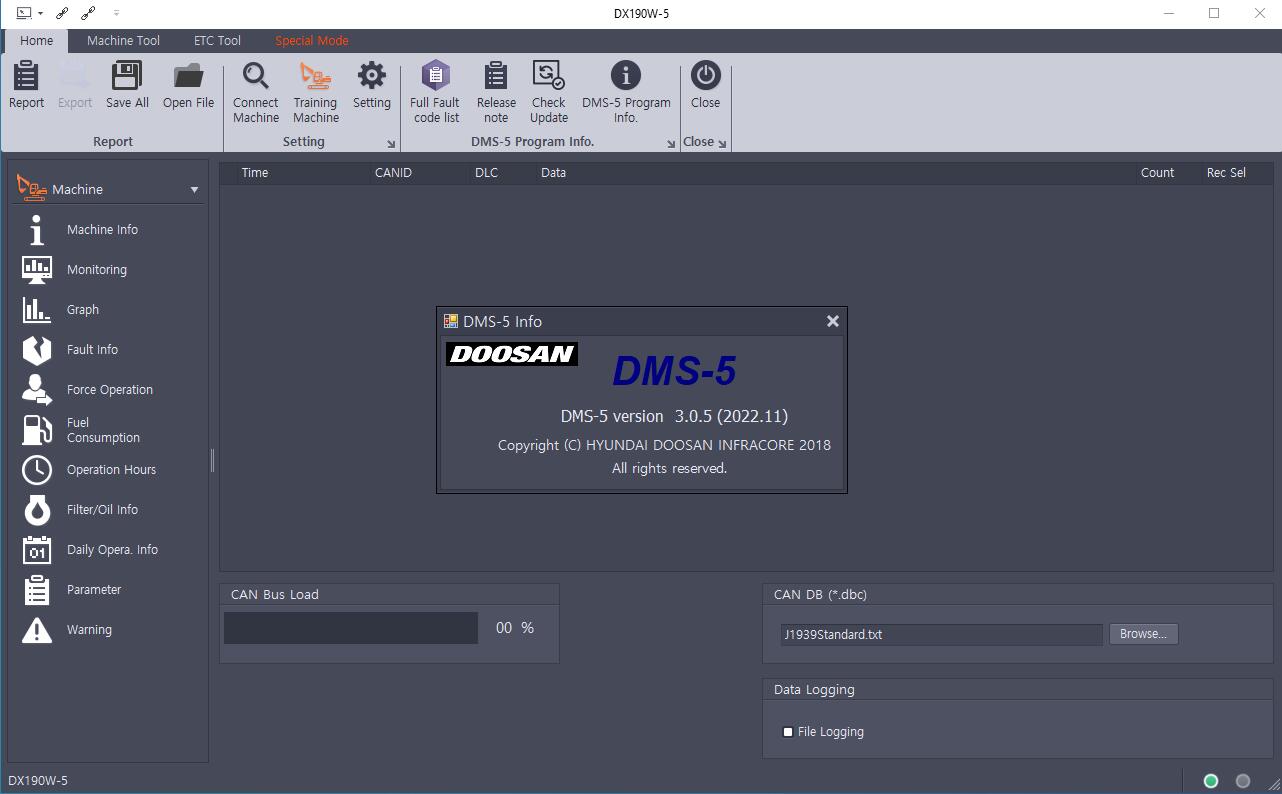
Task: Click second link icon in title bar
Action: 88,13
